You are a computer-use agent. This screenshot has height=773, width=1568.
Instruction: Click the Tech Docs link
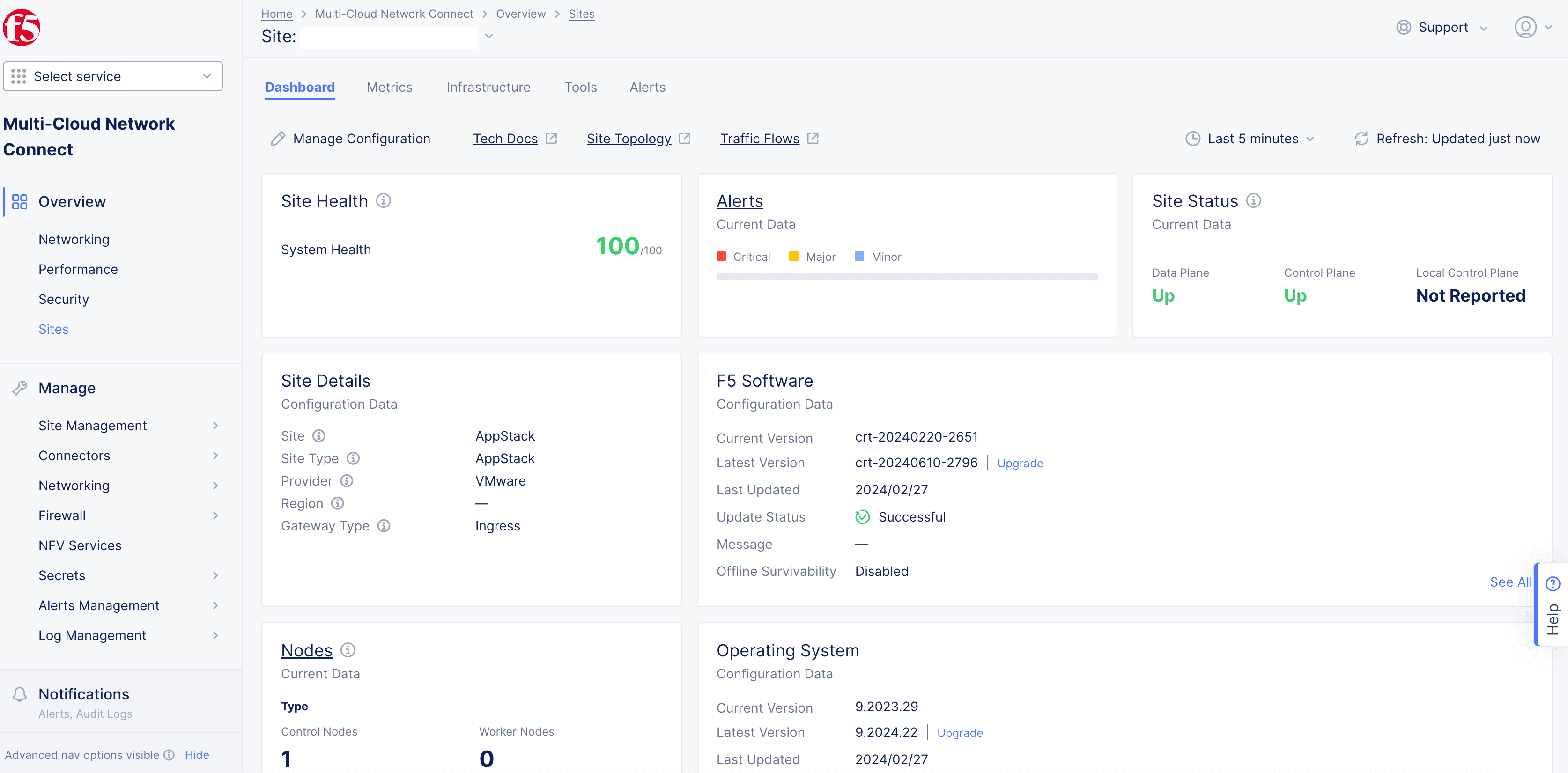coord(505,139)
